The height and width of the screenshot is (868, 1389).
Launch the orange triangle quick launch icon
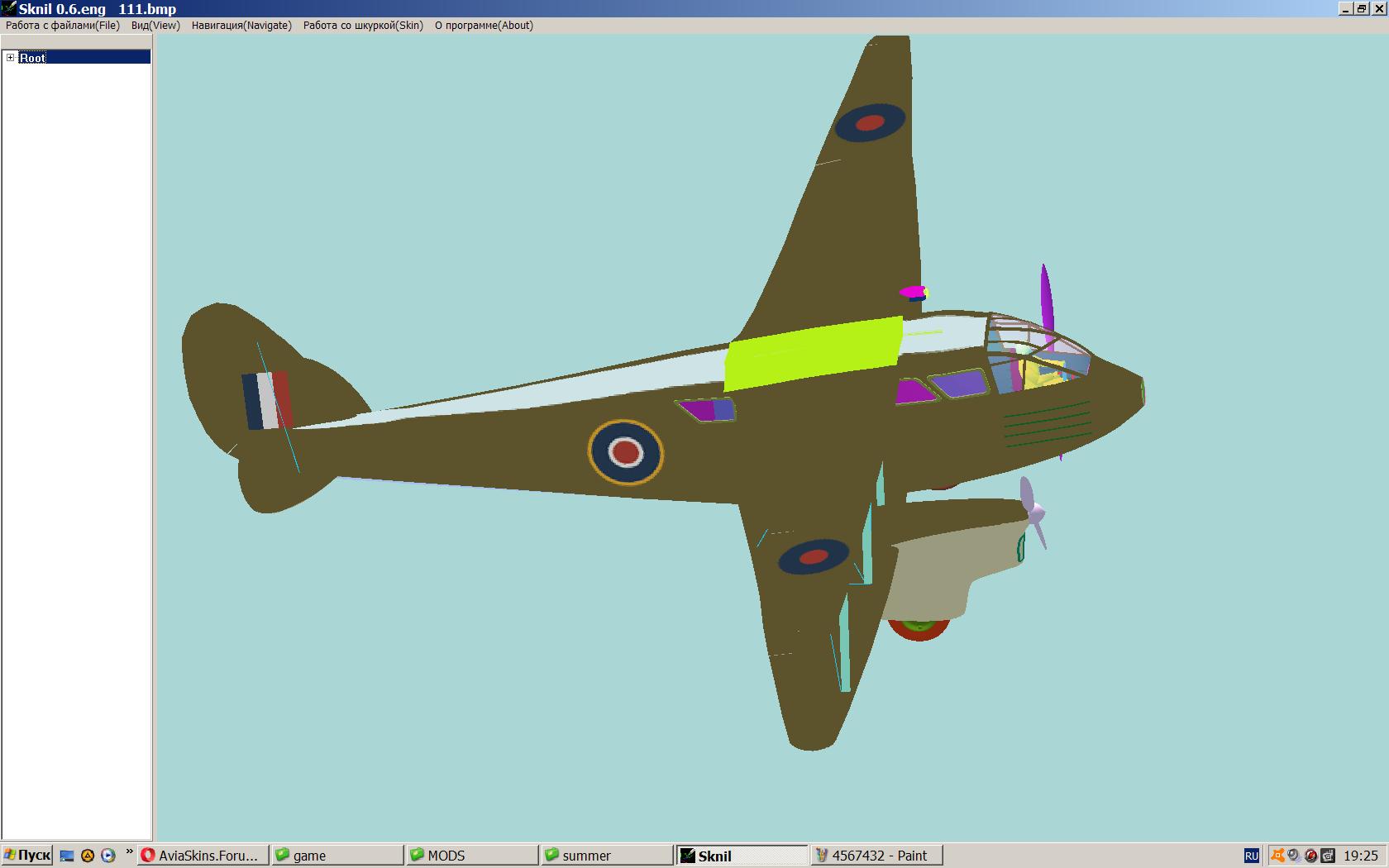pos(88,856)
